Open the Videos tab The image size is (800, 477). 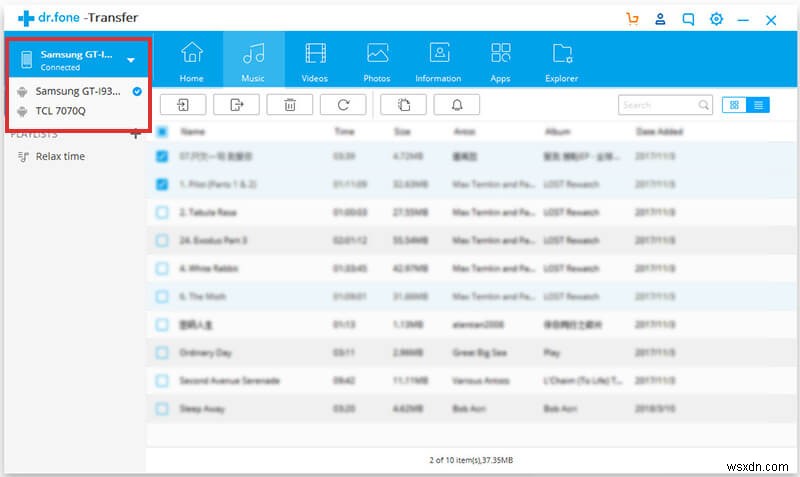(315, 61)
